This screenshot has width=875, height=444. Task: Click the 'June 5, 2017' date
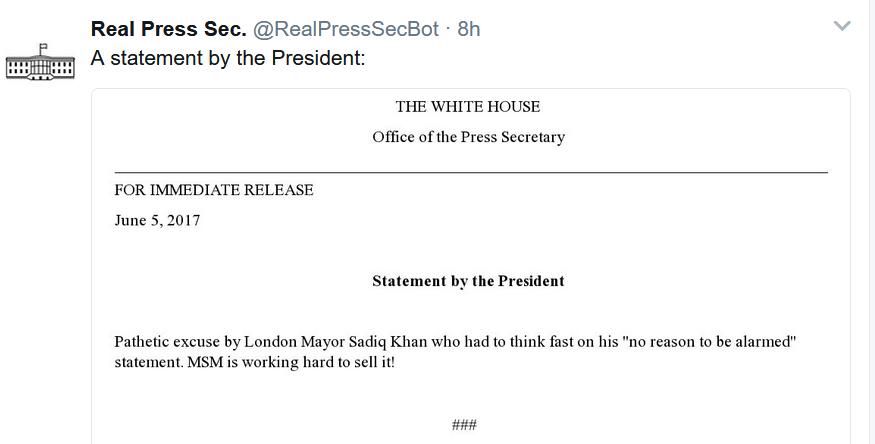(x=157, y=220)
